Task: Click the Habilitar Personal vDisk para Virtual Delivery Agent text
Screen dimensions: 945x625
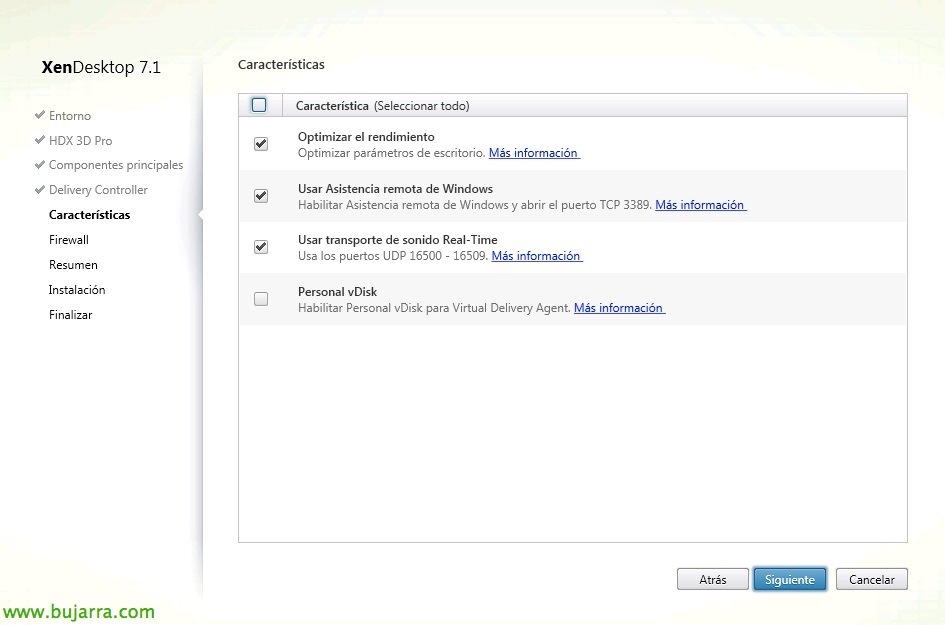Action: click(x=434, y=308)
